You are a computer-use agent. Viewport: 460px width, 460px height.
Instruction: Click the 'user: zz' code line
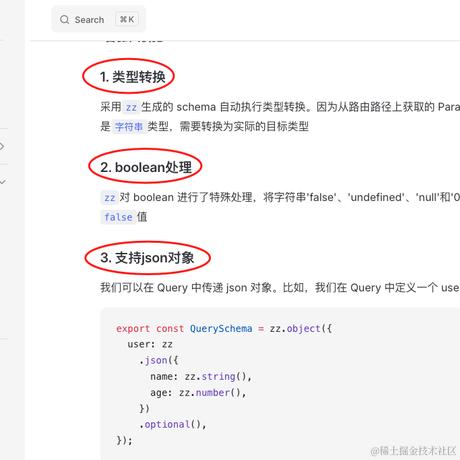point(150,344)
